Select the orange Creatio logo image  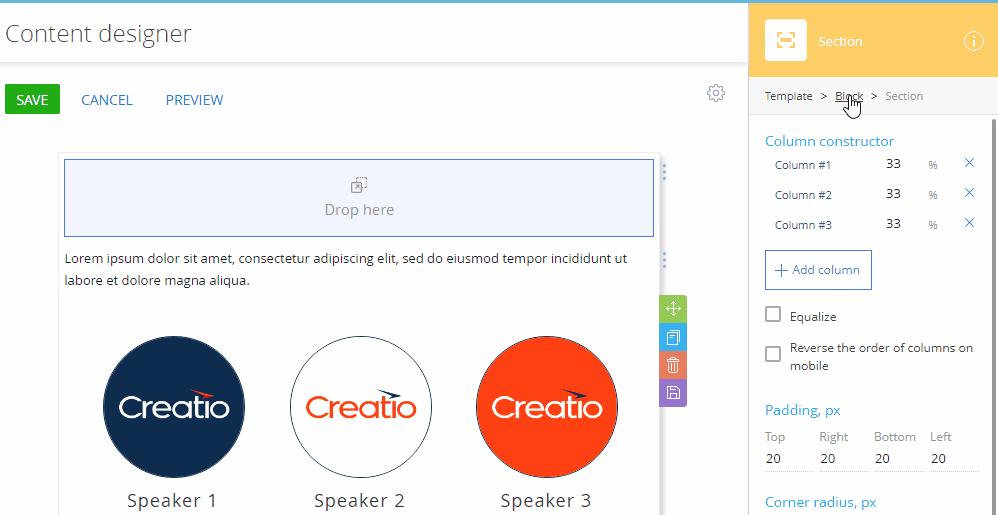pos(547,407)
